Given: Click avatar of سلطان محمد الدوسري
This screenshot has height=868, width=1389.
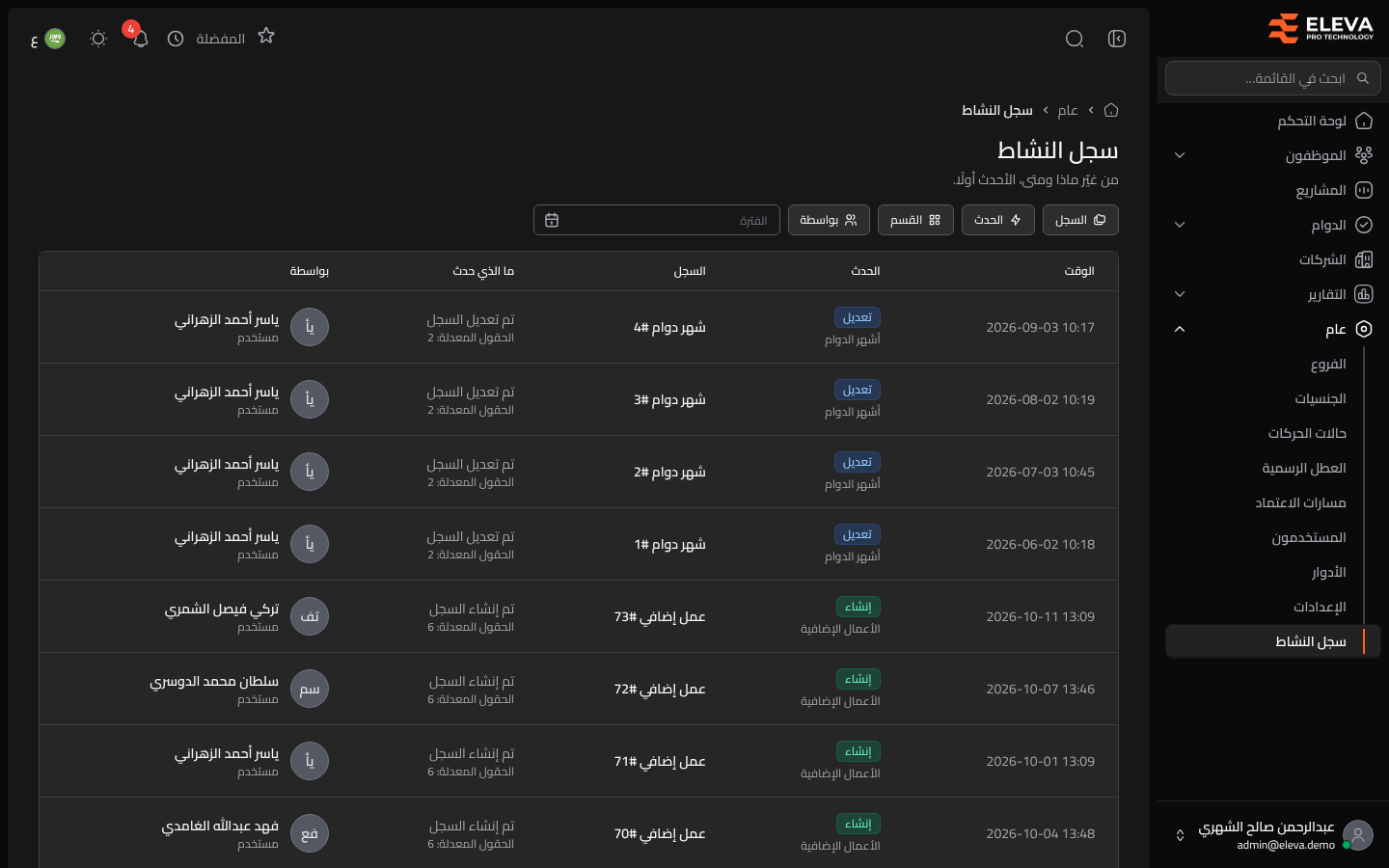Looking at the screenshot, I should (310, 689).
